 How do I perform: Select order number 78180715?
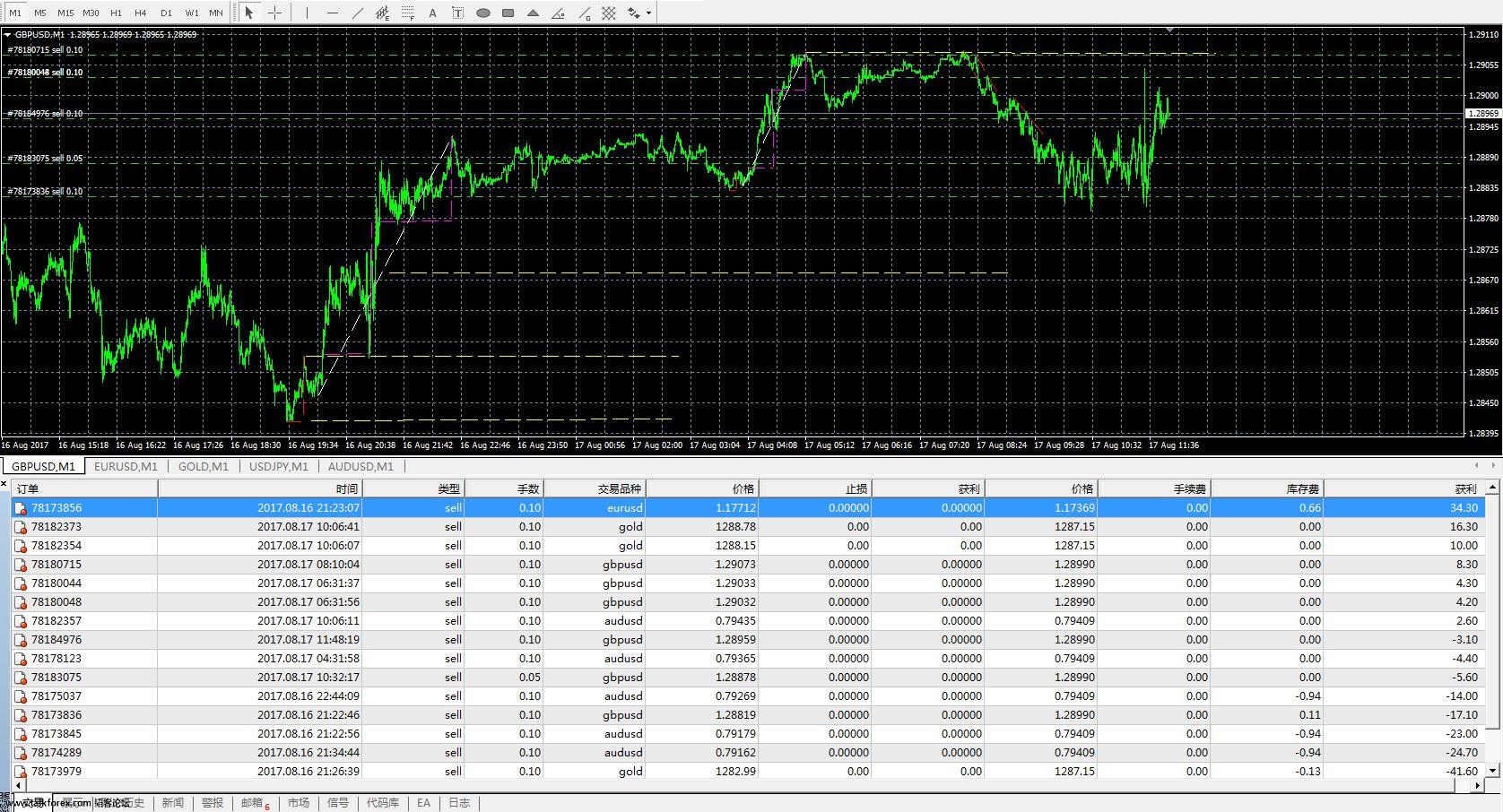tap(56, 564)
